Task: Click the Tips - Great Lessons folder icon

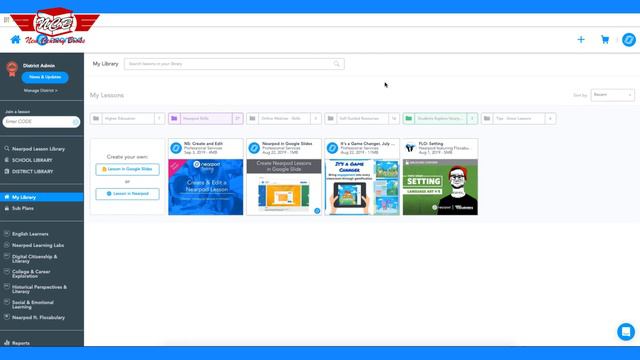Action: point(487,118)
